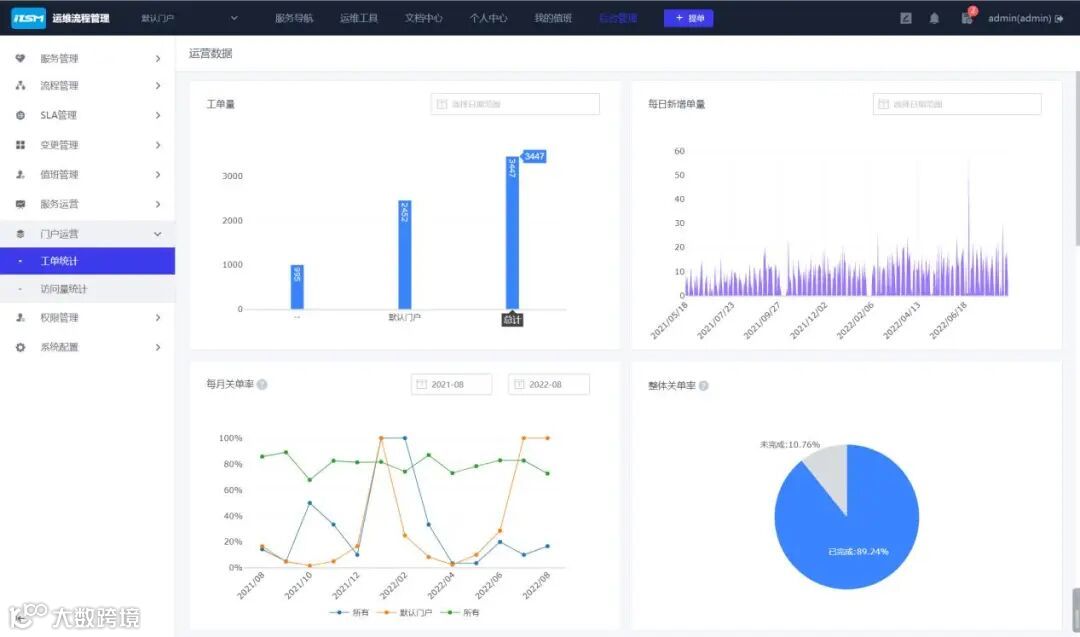
Task: Click the 工单量 date range field
Action: click(515, 104)
